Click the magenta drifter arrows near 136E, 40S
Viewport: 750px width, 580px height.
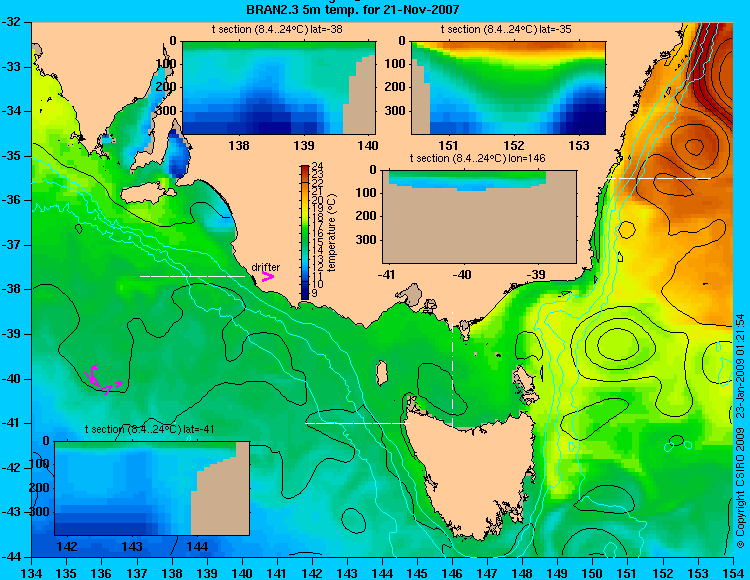[102, 380]
